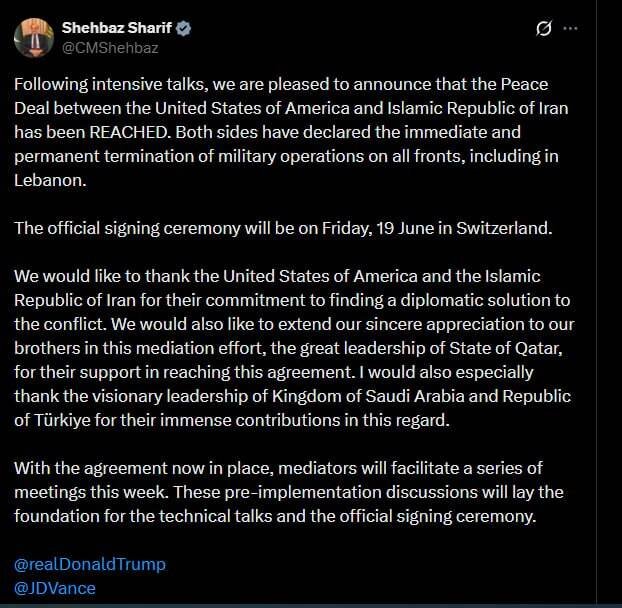Click the Shehbaz Sharif display name
The image size is (622, 608).
click(x=117, y=28)
